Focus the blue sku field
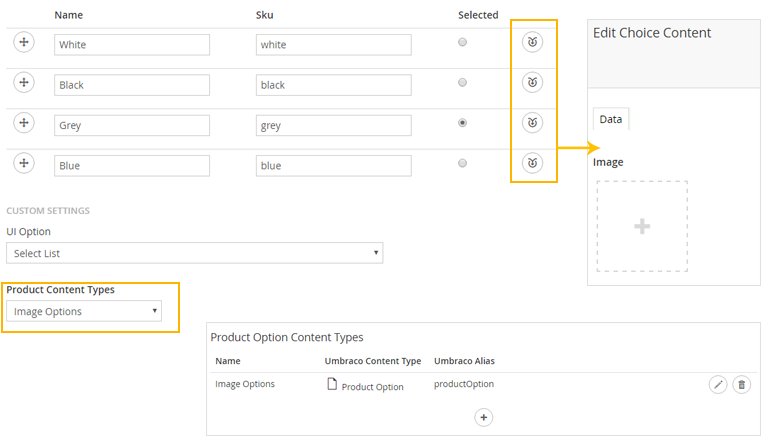The height and width of the screenshot is (440, 770). pyautogui.click(x=333, y=165)
